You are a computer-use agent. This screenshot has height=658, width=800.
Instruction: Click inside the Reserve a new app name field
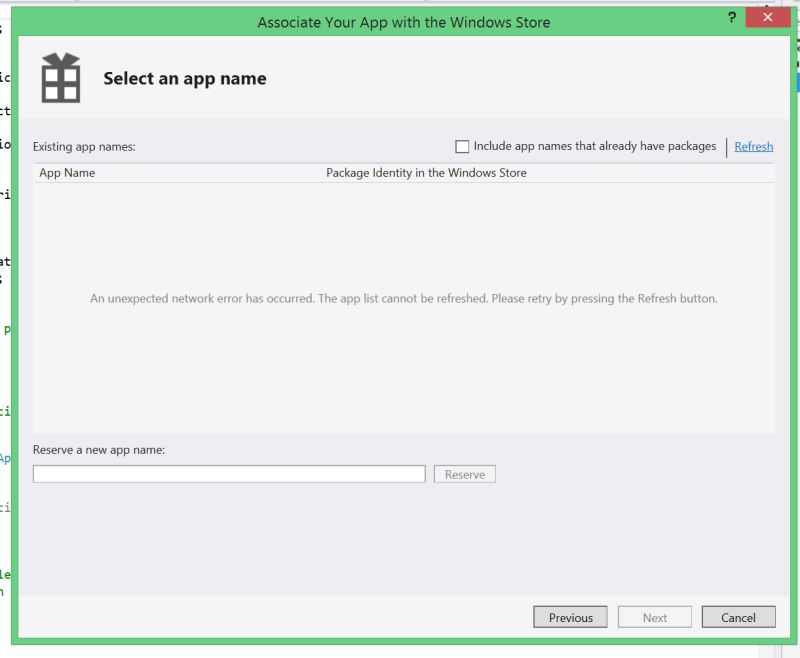pyautogui.click(x=228, y=474)
